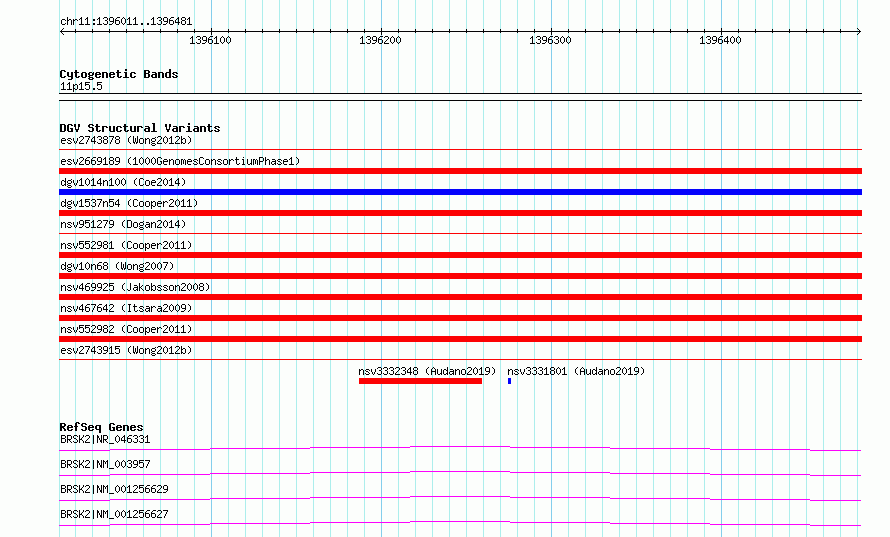This screenshot has width=890, height=537.
Task: Click the right arrowhead of the ruler
Action: click(859, 32)
